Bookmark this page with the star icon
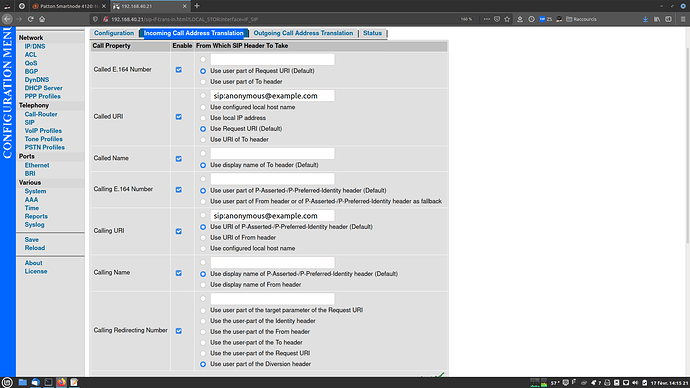The width and height of the screenshot is (690, 388). (507, 19)
